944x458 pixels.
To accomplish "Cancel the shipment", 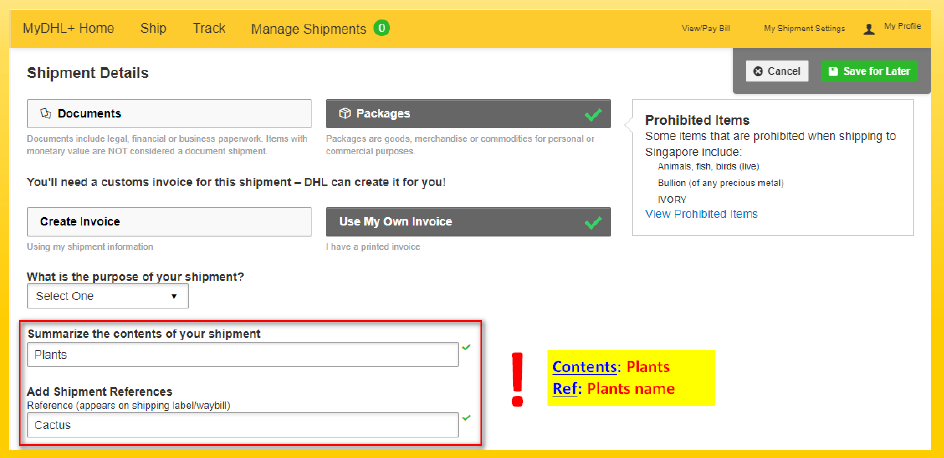I will 777,71.
